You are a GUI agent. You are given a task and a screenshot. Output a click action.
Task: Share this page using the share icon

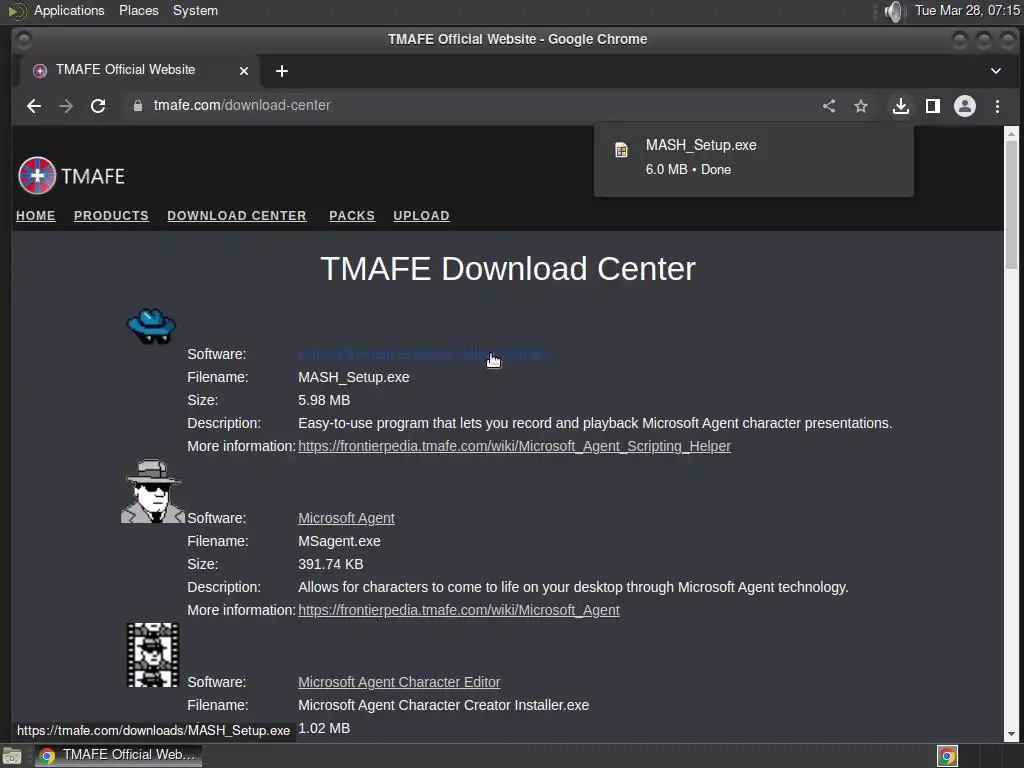[x=829, y=106]
